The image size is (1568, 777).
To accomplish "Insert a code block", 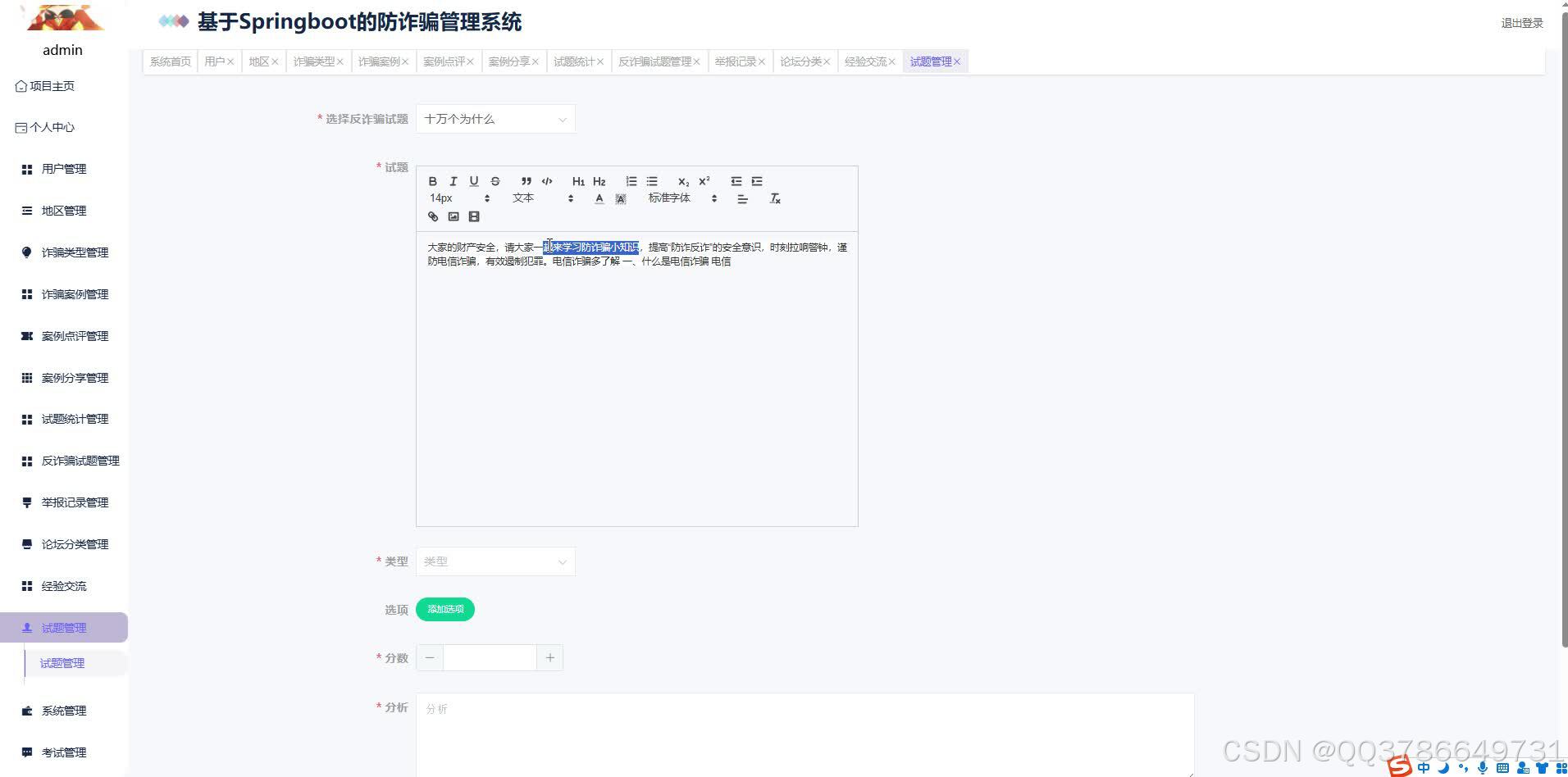I will pos(547,181).
